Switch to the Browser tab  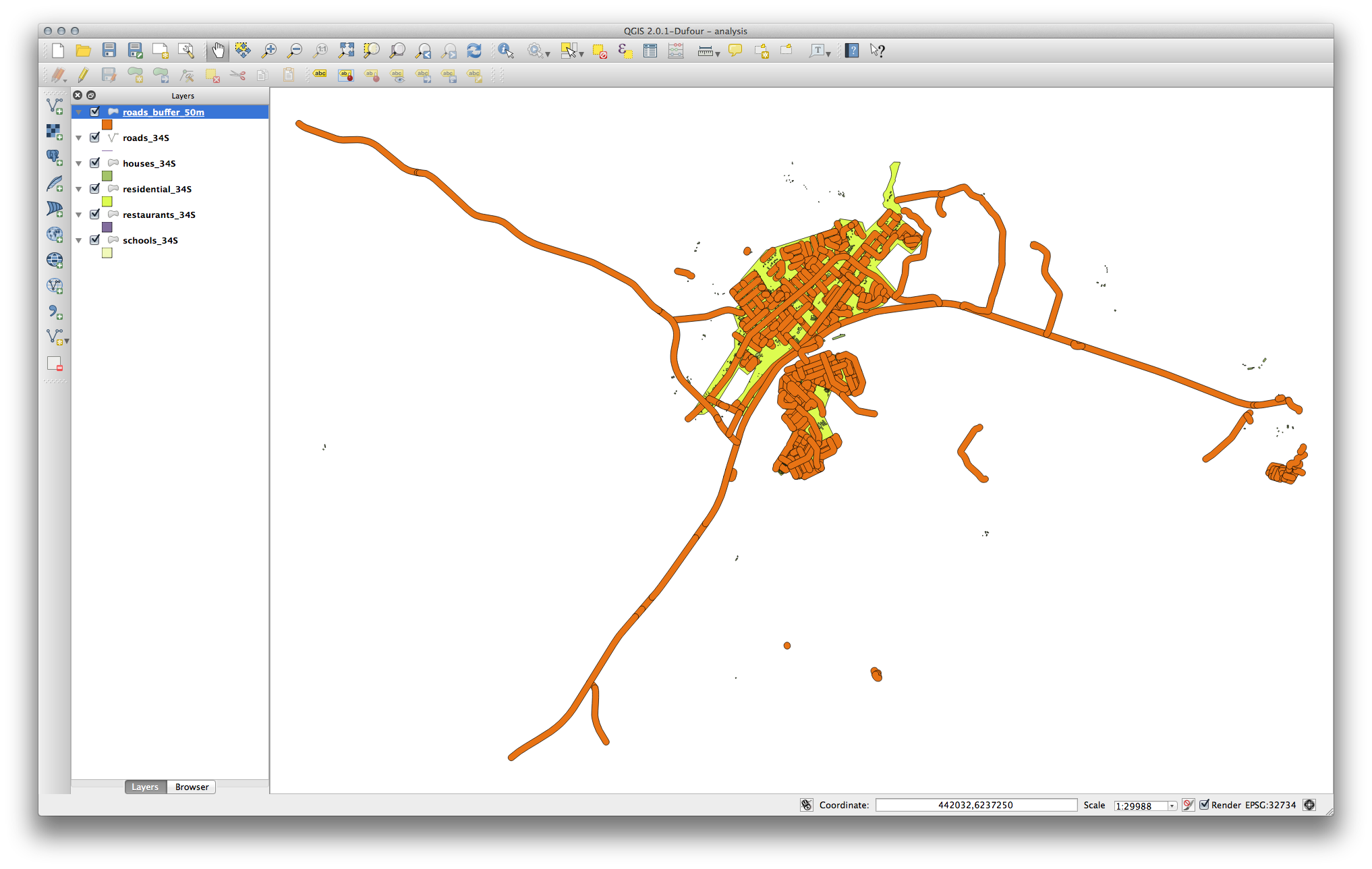(x=192, y=787)
